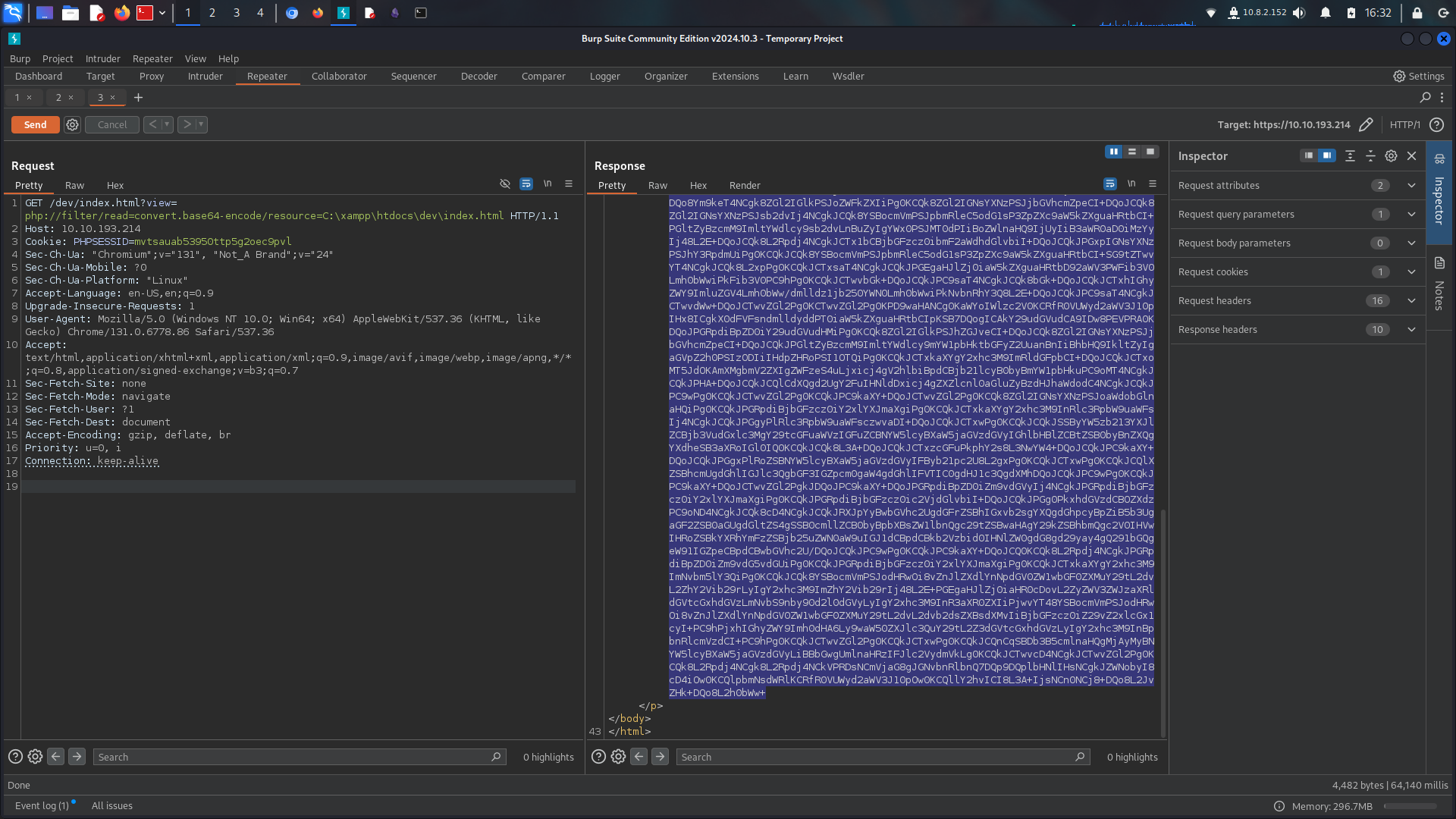
Task: Open Repeater tab options kebab menu
Action: click(1442, 98)
